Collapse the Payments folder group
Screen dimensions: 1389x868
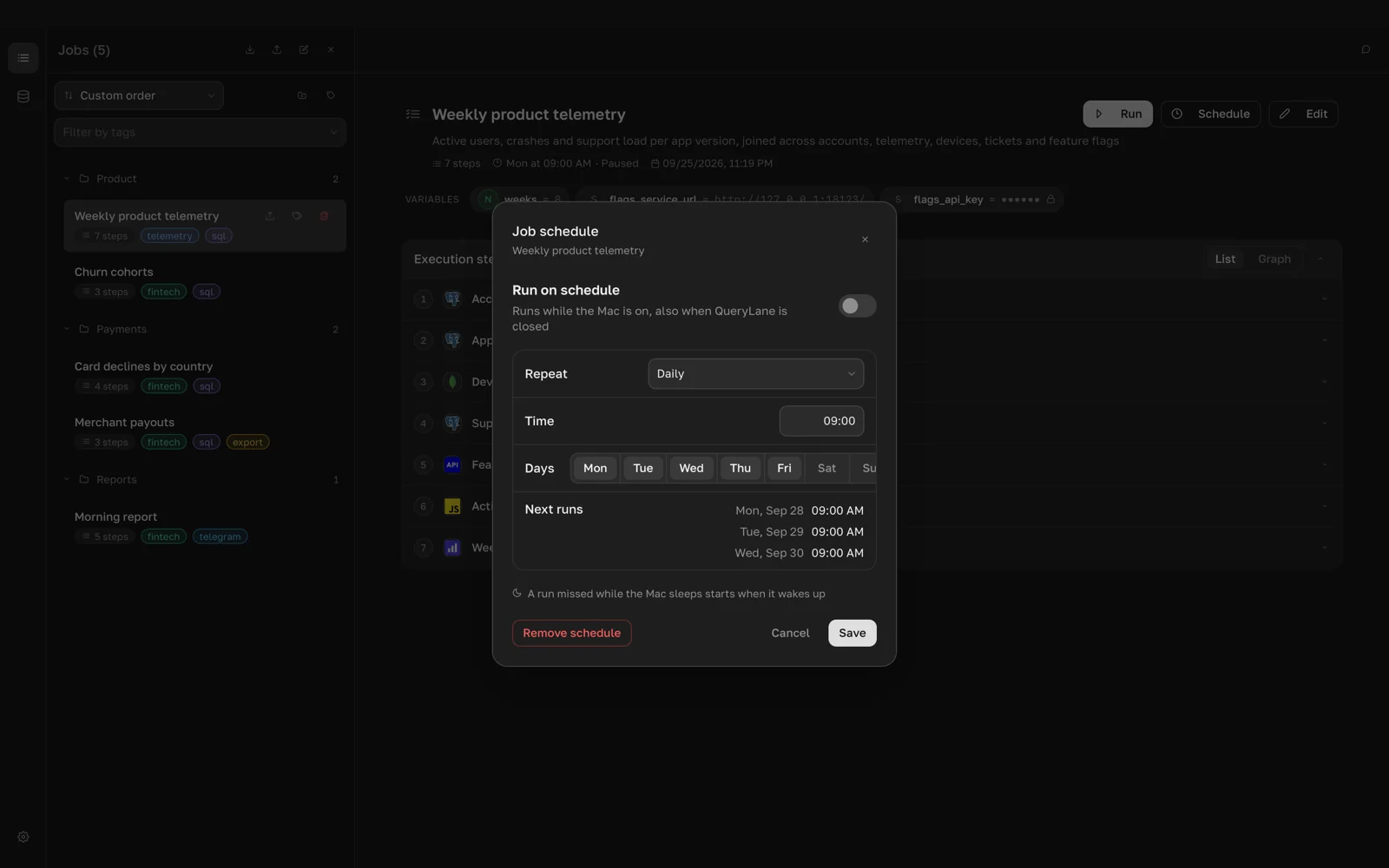click(x=67, y=329)
